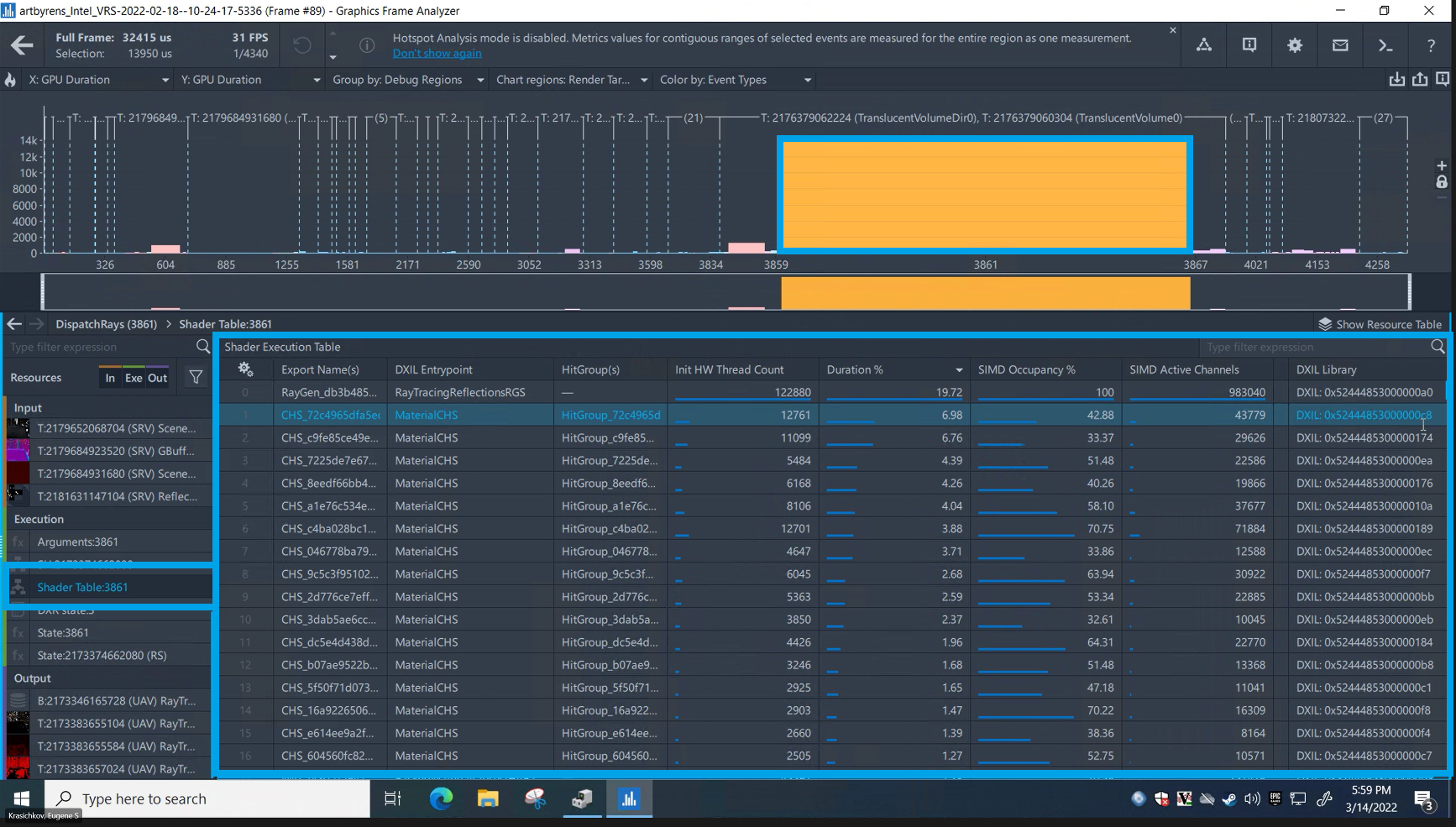Open the command console icon
This screenshot has width=1456, height=827.
(1385, 45)
